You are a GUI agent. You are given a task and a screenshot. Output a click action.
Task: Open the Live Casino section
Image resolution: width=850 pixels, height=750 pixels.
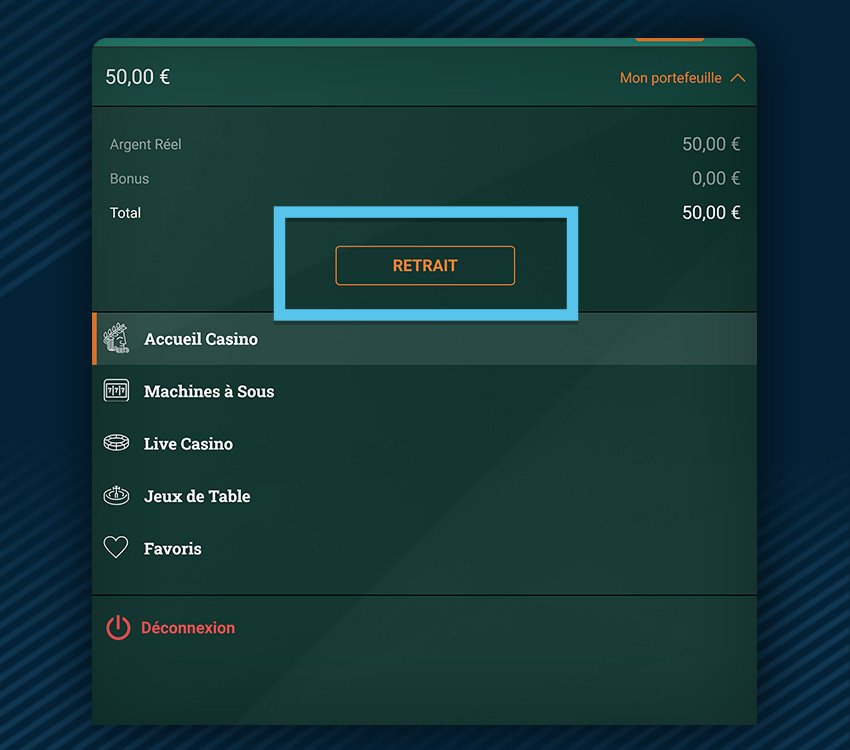(188, 444)
